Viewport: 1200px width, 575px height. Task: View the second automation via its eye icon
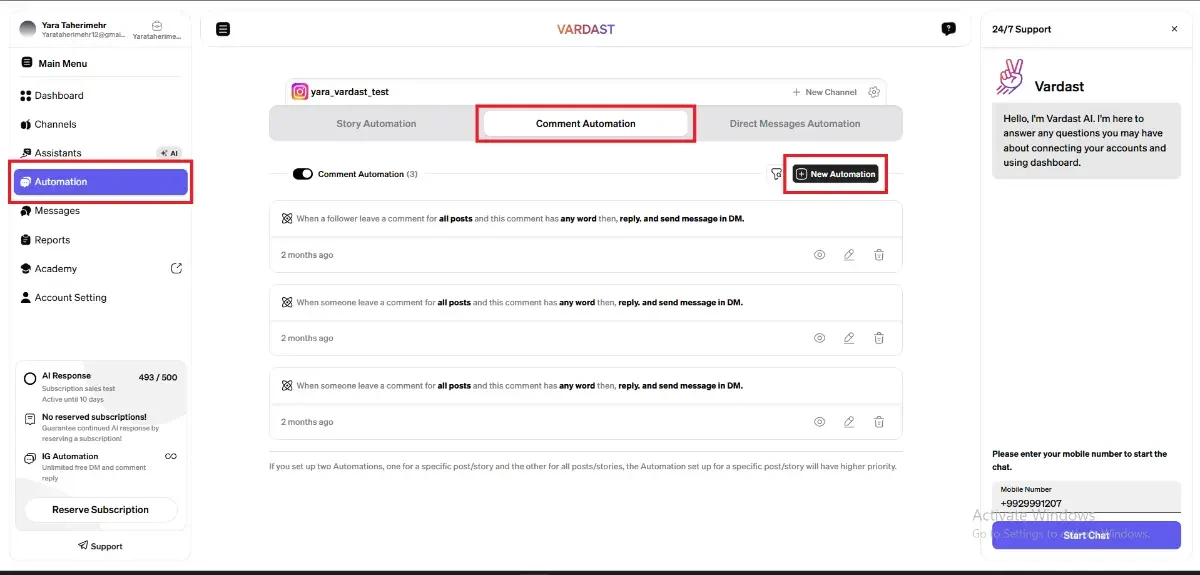pyautogui.click(x=819, y=338)
